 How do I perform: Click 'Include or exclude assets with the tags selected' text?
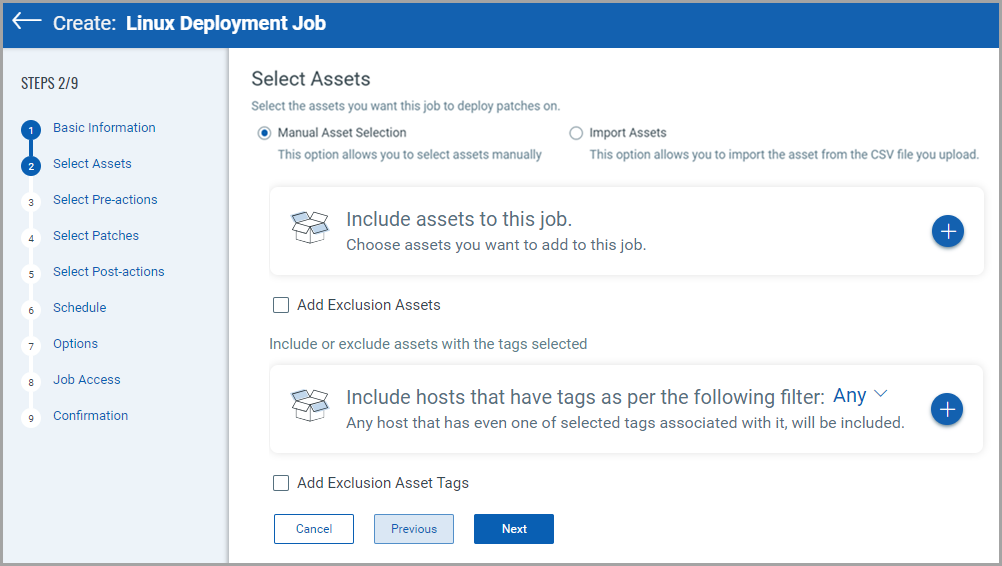click(428, 344)
